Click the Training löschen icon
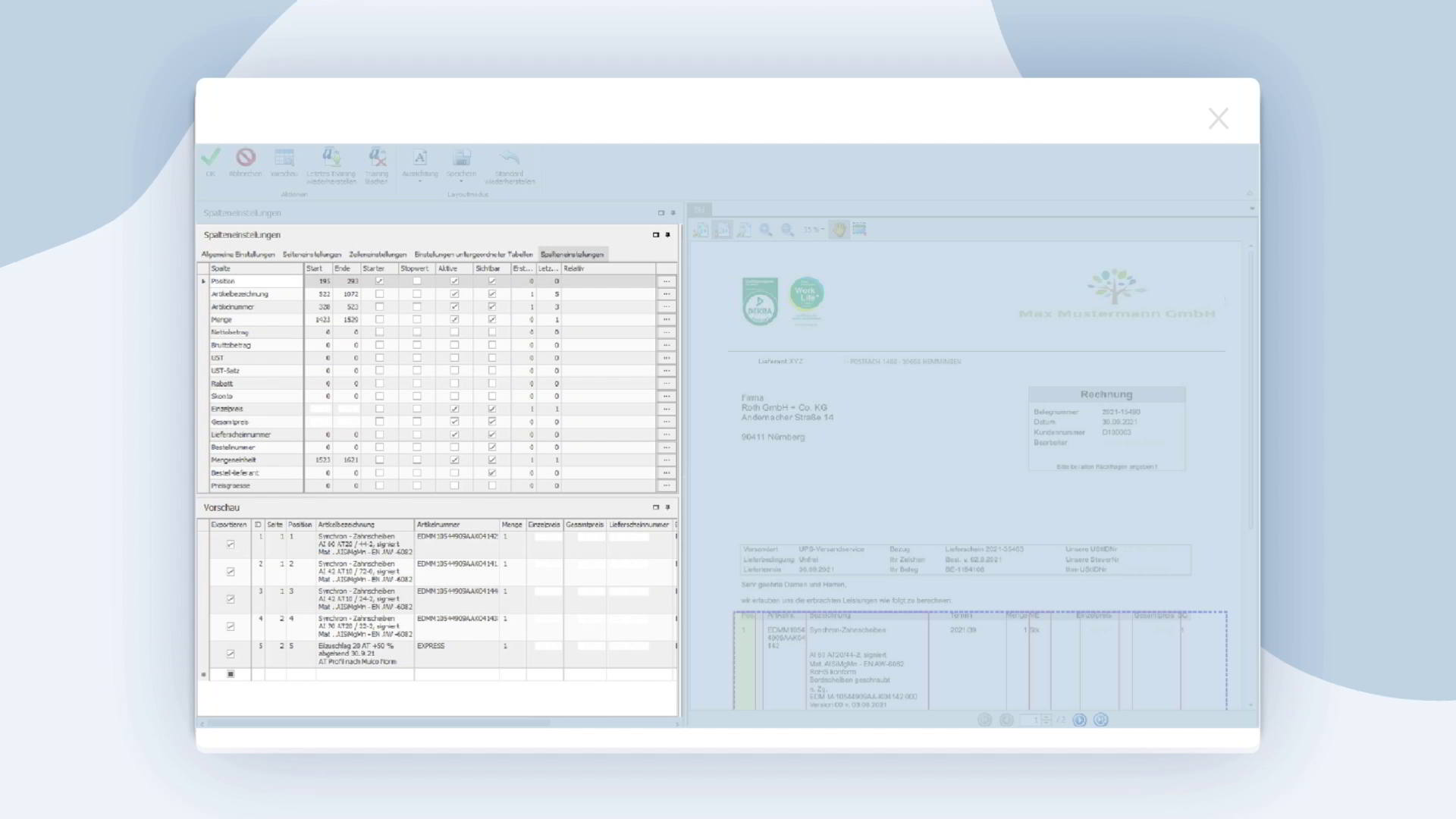1456x819 pixels. (x=377, y=157)
